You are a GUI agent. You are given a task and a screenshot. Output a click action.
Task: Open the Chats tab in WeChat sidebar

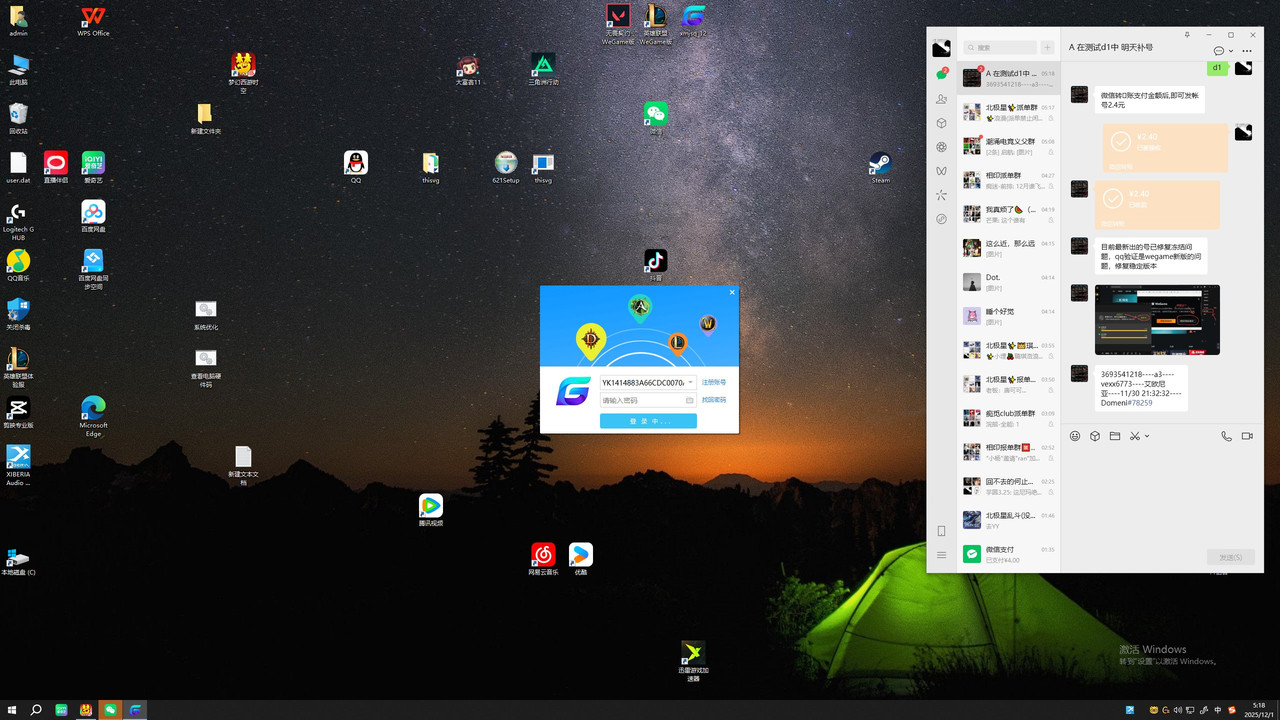click(941, 74)
